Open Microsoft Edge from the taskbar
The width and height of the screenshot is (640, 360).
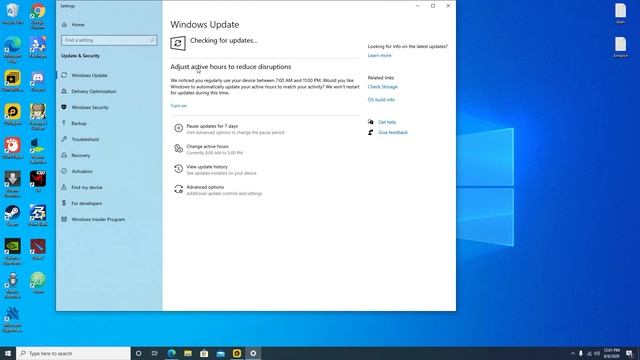pyautogui.click(x=171, y=353)
